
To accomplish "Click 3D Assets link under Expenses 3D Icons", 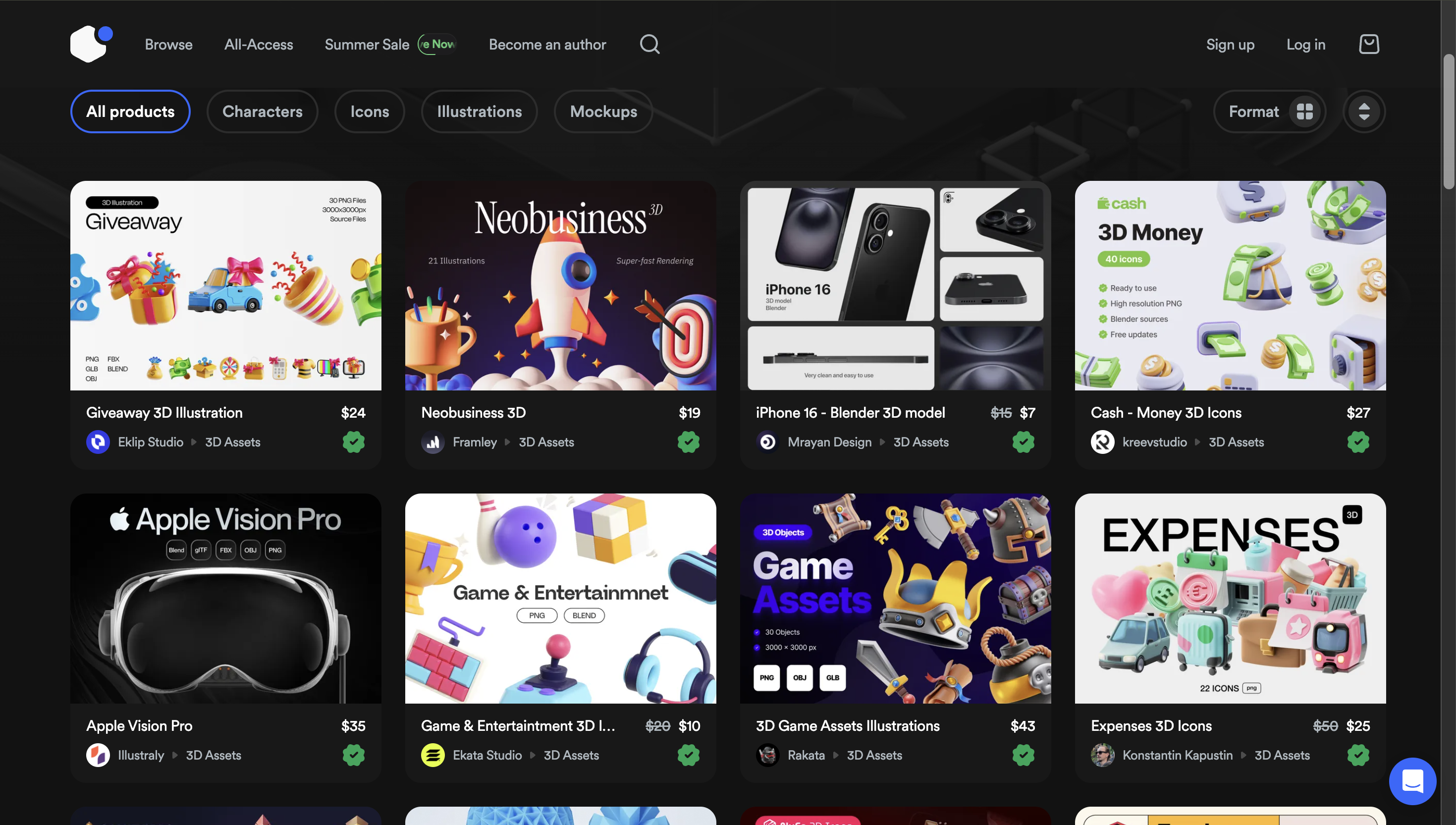I will 1282,755.
